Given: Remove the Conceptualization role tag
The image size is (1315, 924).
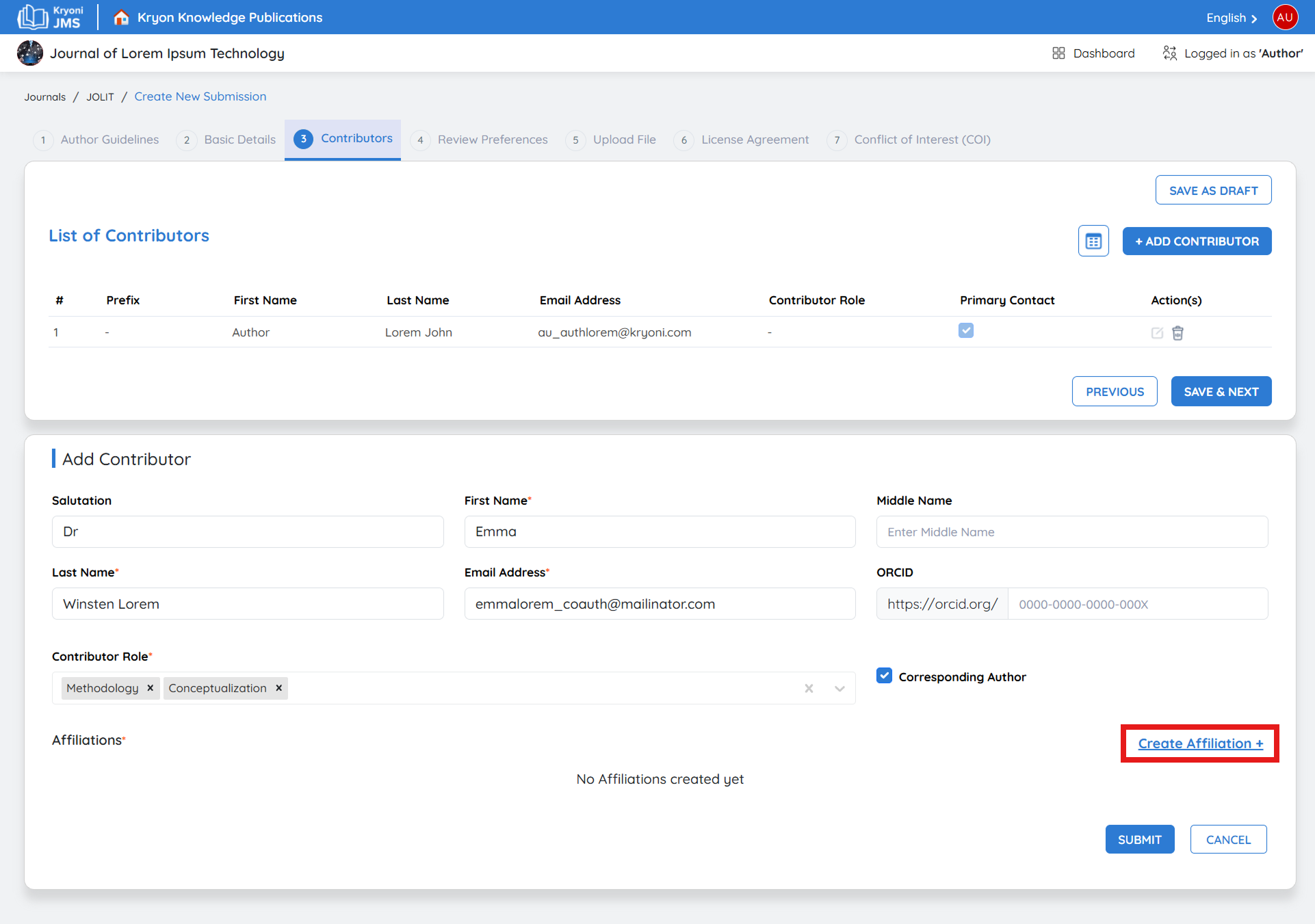Looking at the screenshot, I should coord(278,688).
